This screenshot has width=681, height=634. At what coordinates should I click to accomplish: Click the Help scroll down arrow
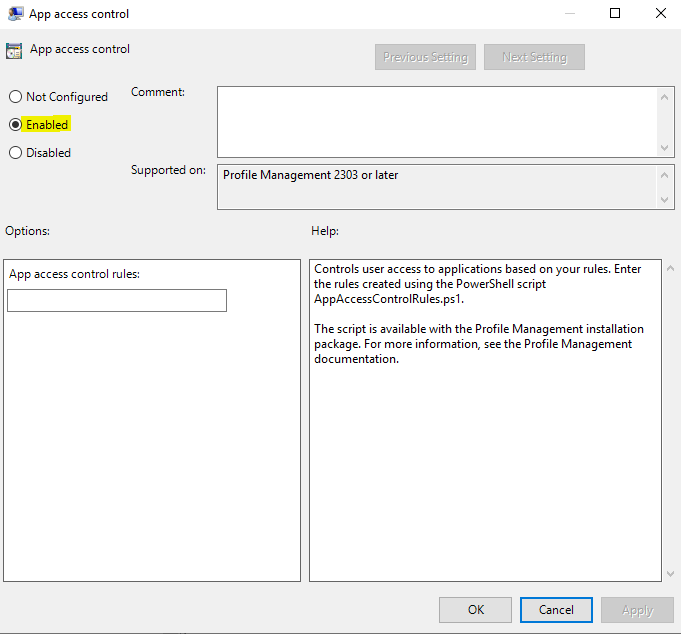(x=668, y=573)
